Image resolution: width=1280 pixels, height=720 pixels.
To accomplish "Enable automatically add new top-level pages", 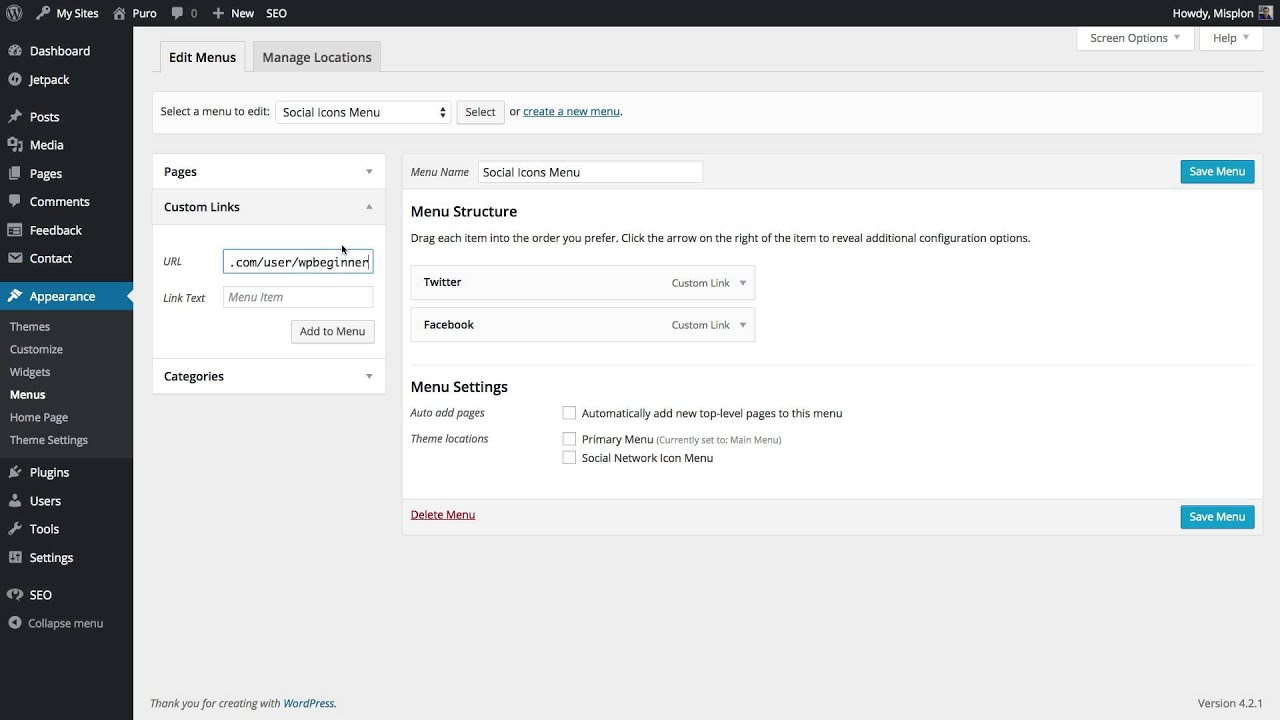I will tap(569, 413).
